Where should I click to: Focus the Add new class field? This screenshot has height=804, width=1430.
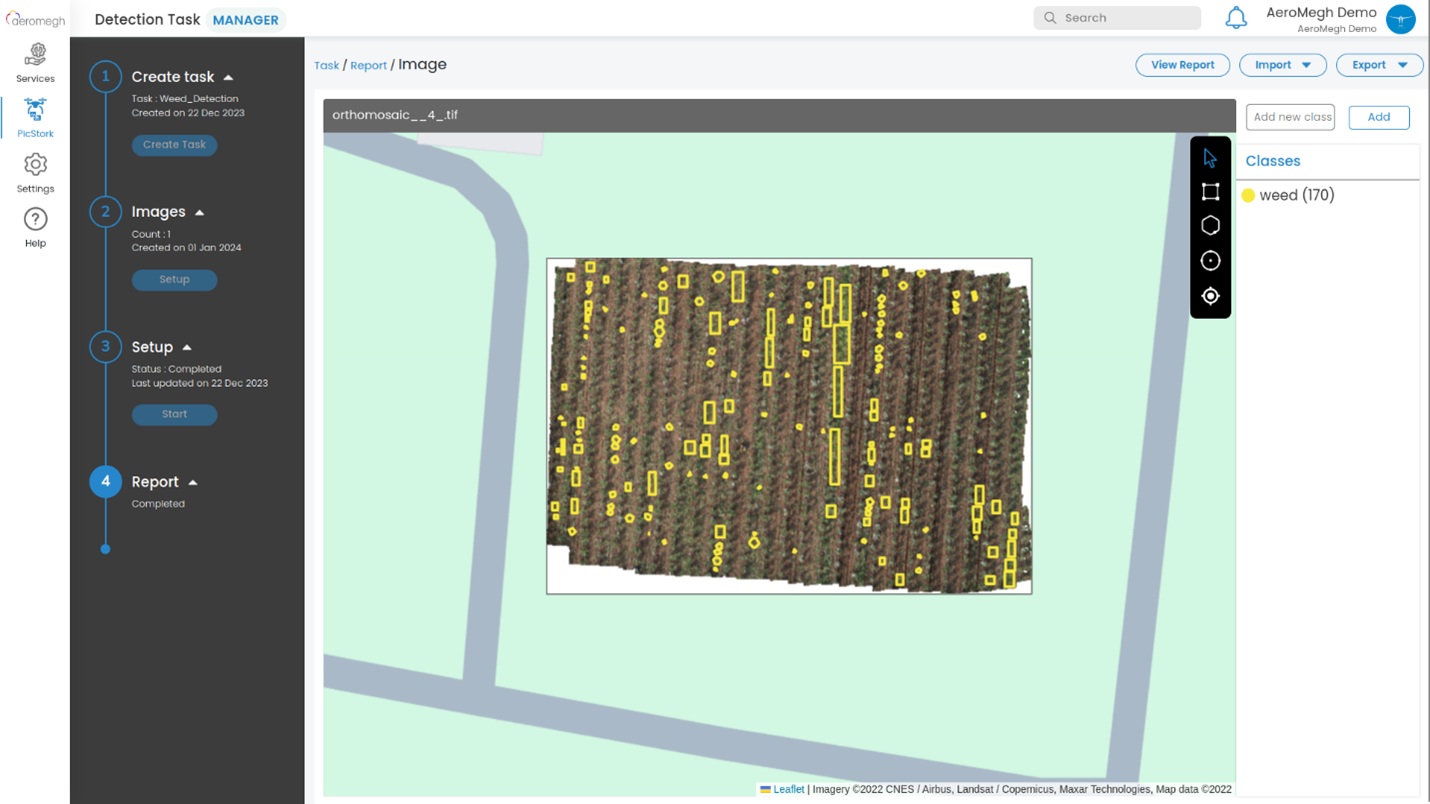coord(1290,117)
